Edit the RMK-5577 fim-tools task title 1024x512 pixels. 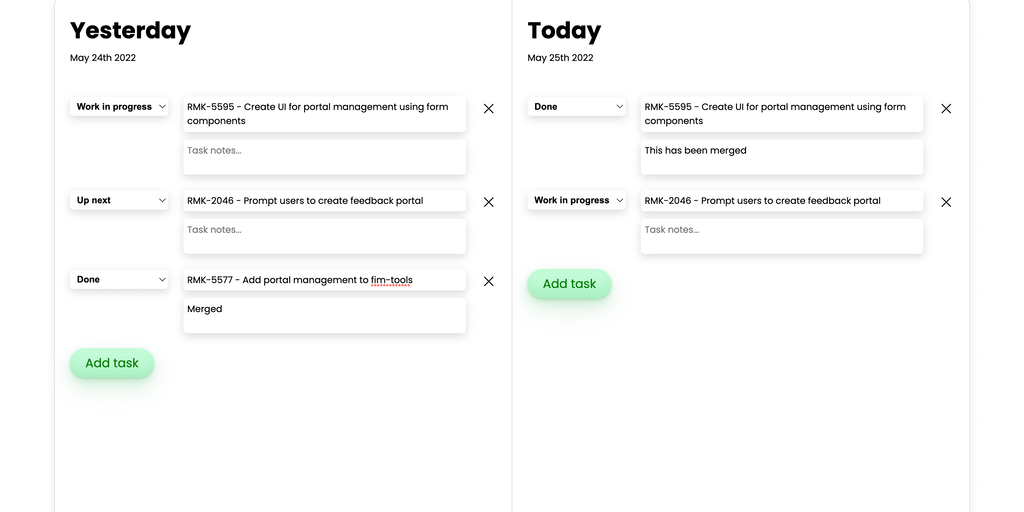324,280
